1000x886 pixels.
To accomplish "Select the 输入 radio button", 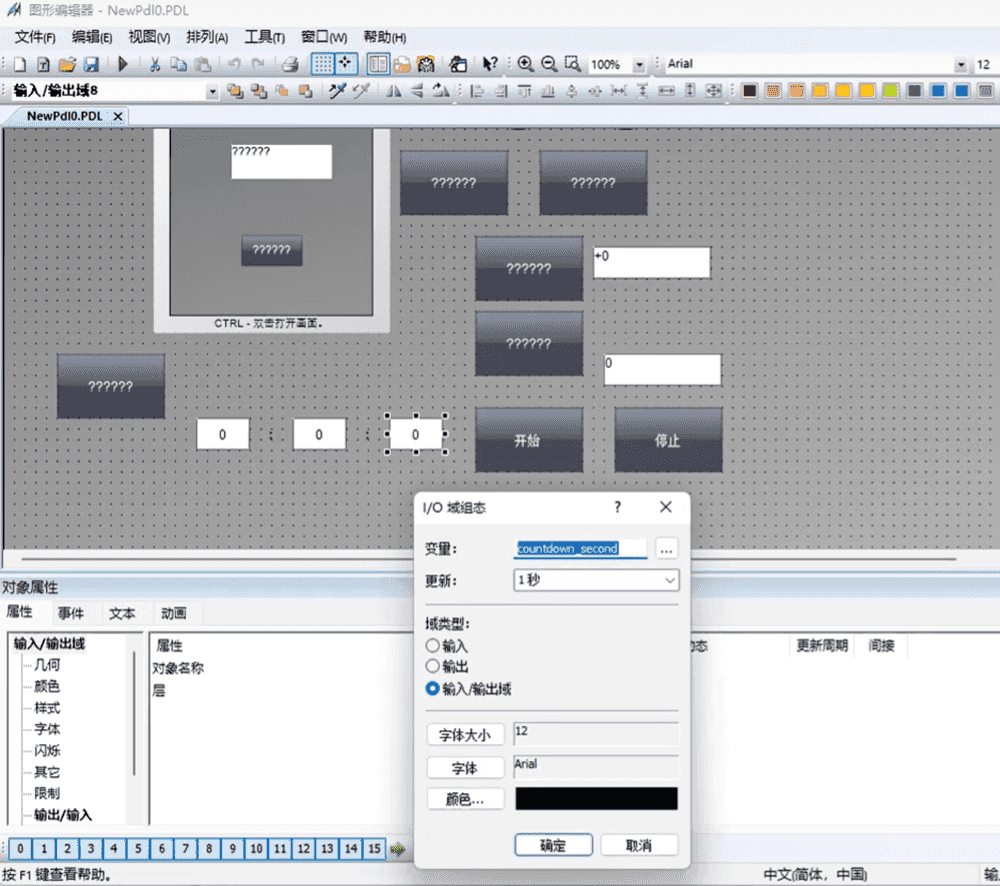I will click(x=433, y=646).
